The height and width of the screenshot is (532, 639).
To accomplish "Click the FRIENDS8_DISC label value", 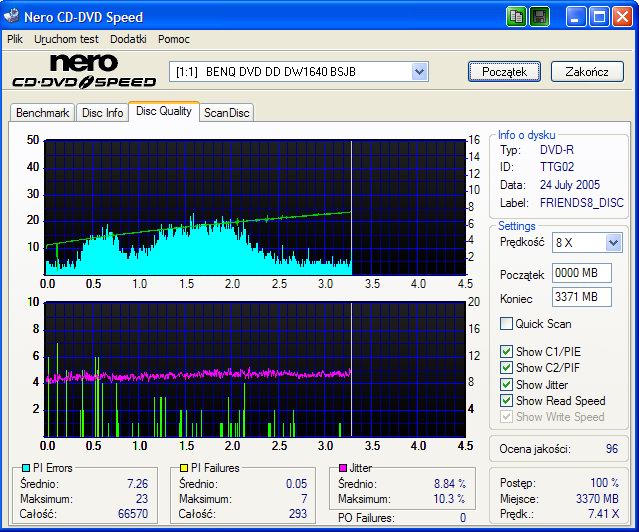I will pyautogui.click(x=582, y=203).
